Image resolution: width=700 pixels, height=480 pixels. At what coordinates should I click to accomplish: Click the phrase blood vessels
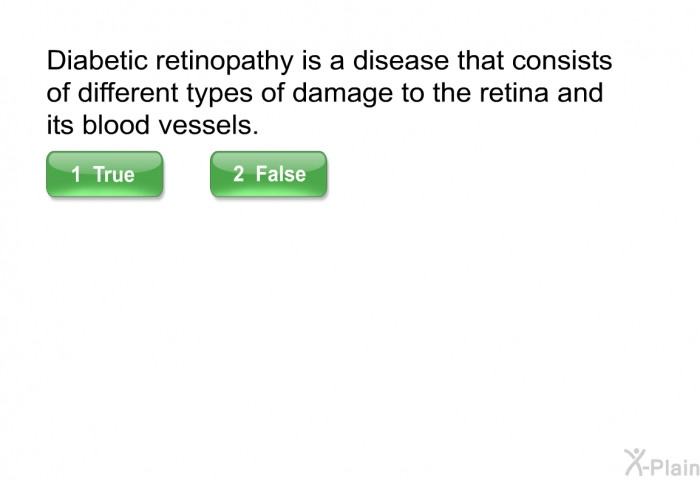[x=171, y=125]
